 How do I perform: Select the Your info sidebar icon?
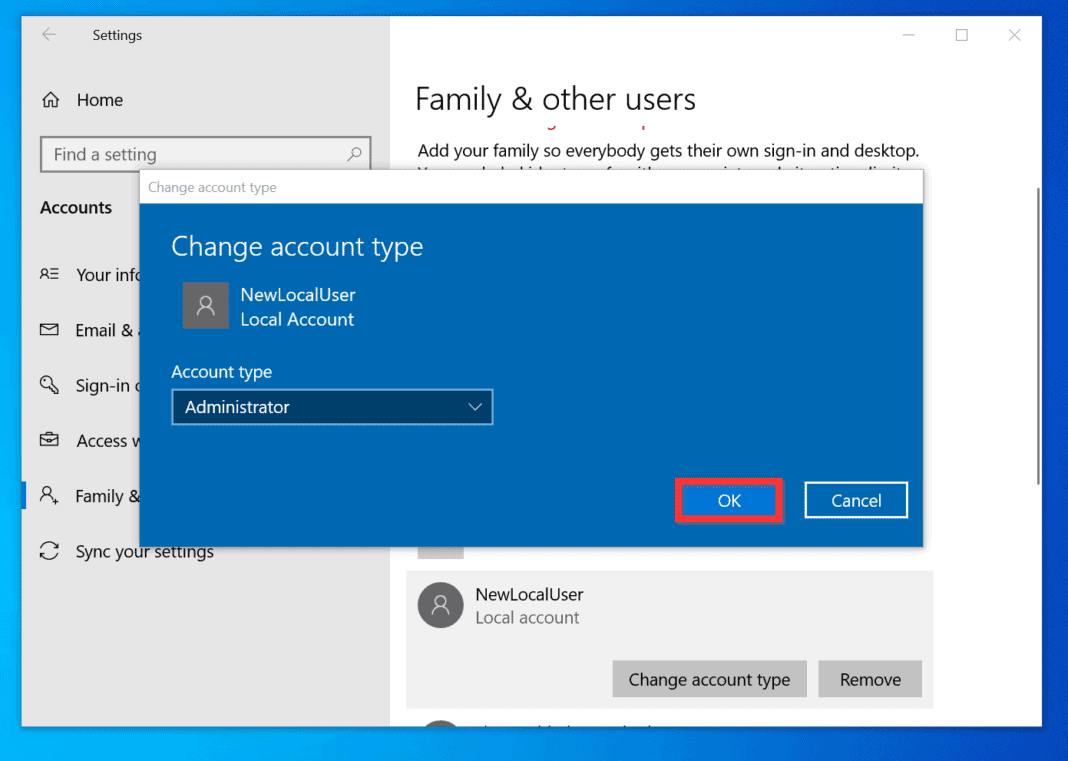[50, 275]
